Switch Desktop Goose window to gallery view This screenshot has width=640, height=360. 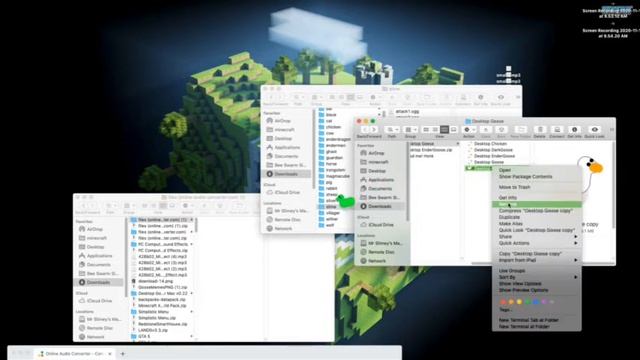(x=453, y=130)
